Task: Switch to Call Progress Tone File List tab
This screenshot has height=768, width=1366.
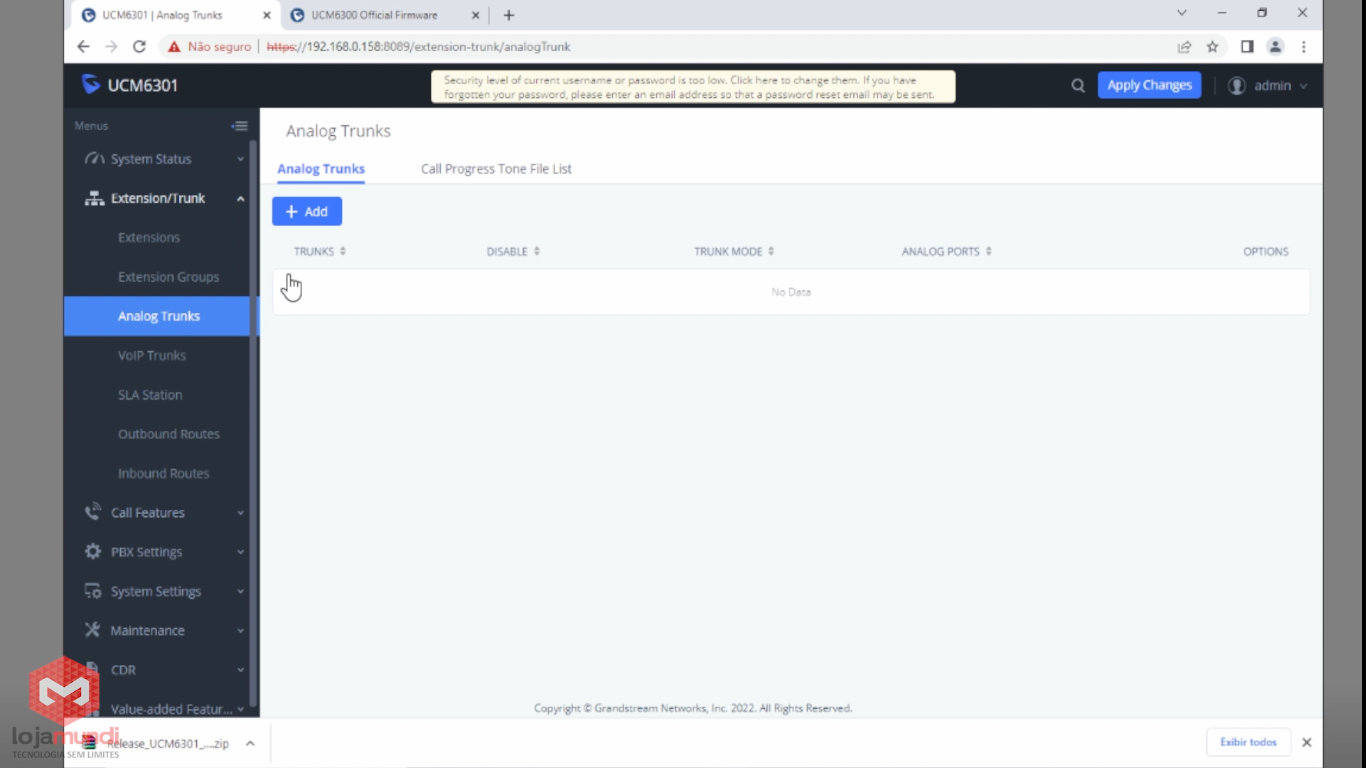Action: (x=496, y=169)
